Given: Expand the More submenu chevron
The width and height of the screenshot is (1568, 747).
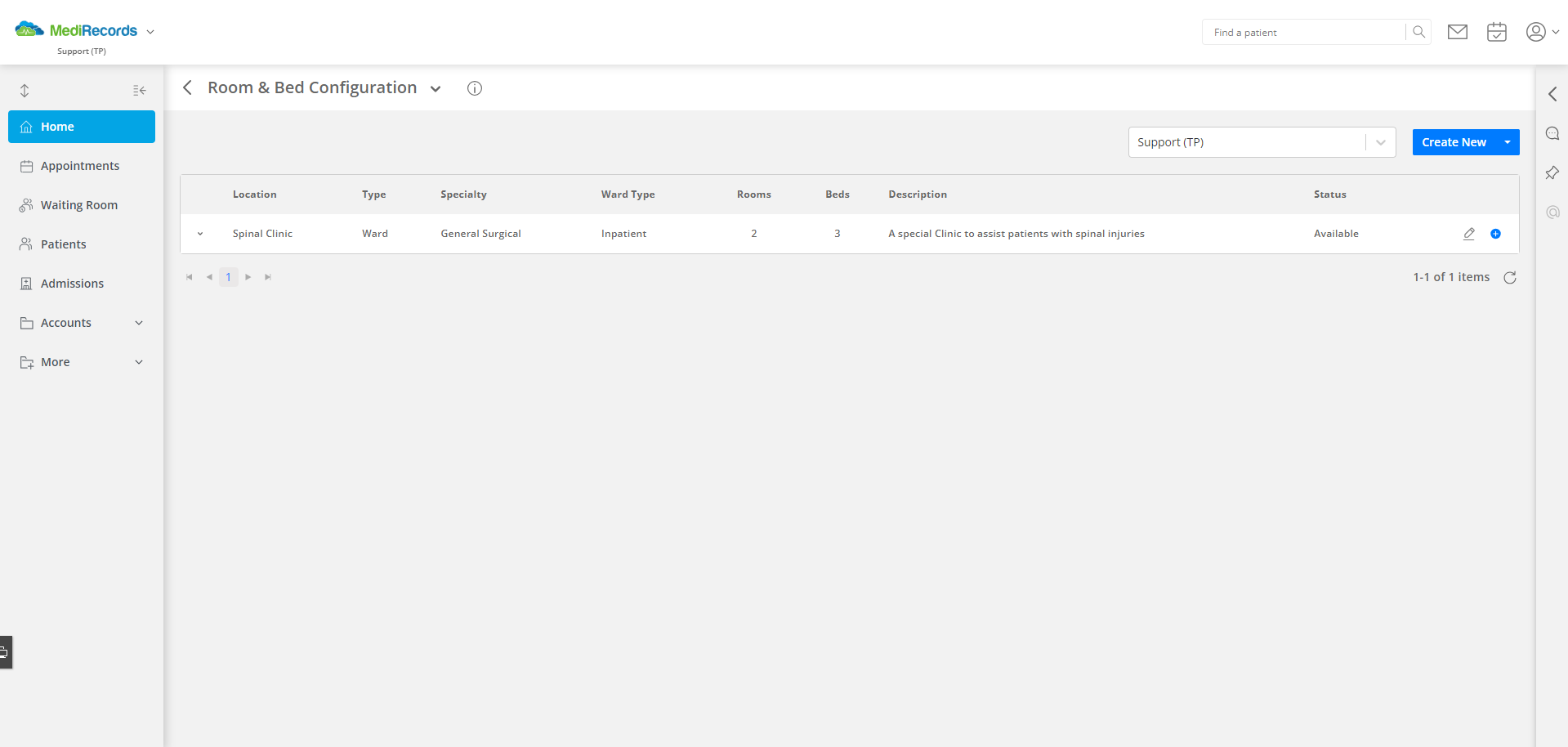Looking at the screenshot, I should [x=139, y=362].
